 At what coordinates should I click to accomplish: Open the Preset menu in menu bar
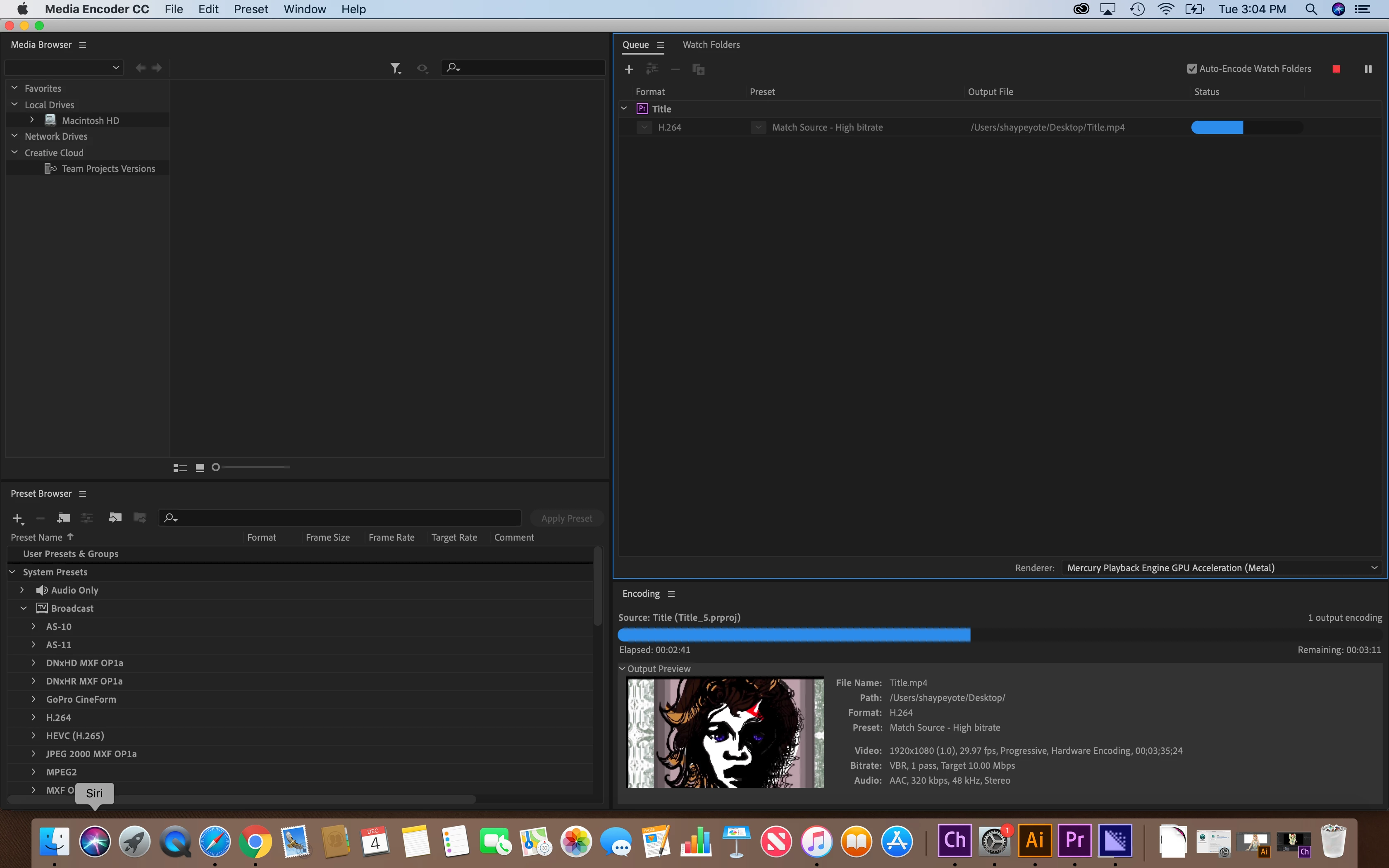250,9
